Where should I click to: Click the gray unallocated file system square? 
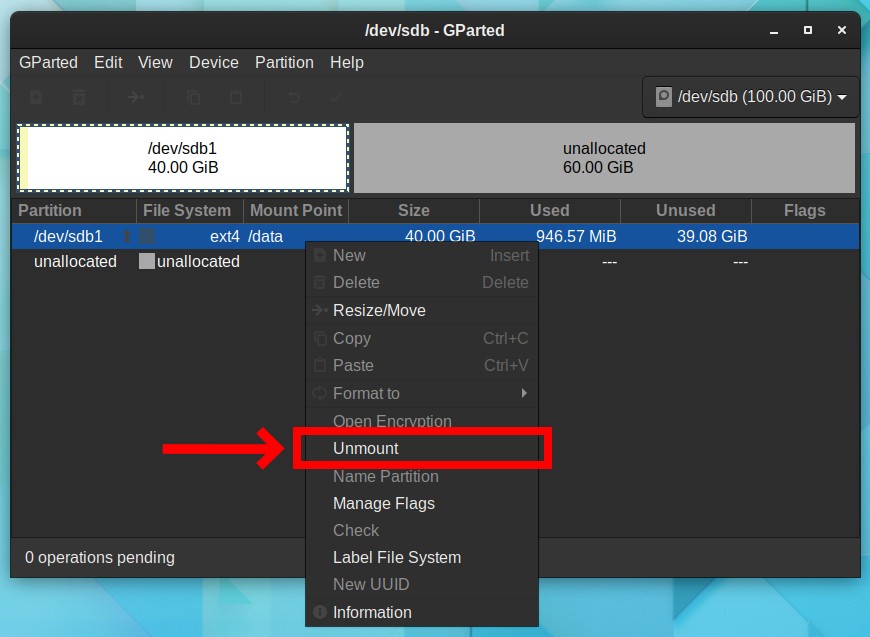(x=147, y=261)
